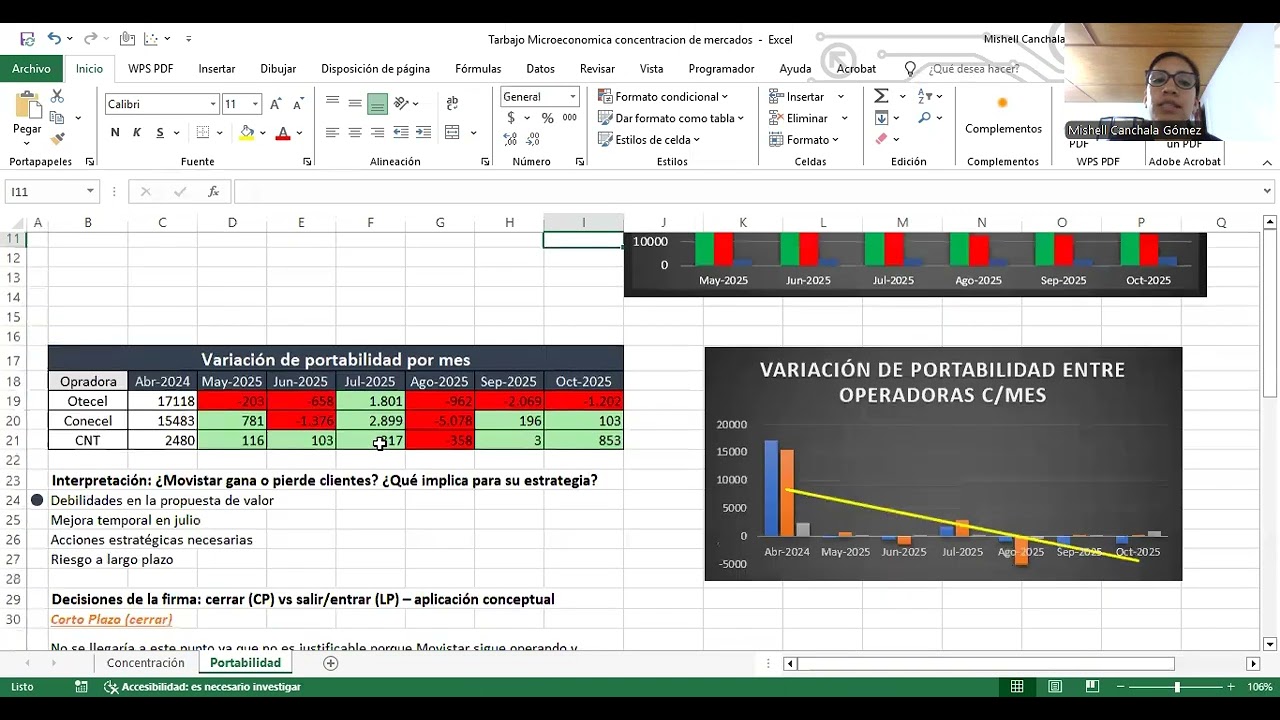The width and height of the screenshot is (1280, 720).
Task: Expand the Formato condicional menu
Action: click(x=663, y=96)
